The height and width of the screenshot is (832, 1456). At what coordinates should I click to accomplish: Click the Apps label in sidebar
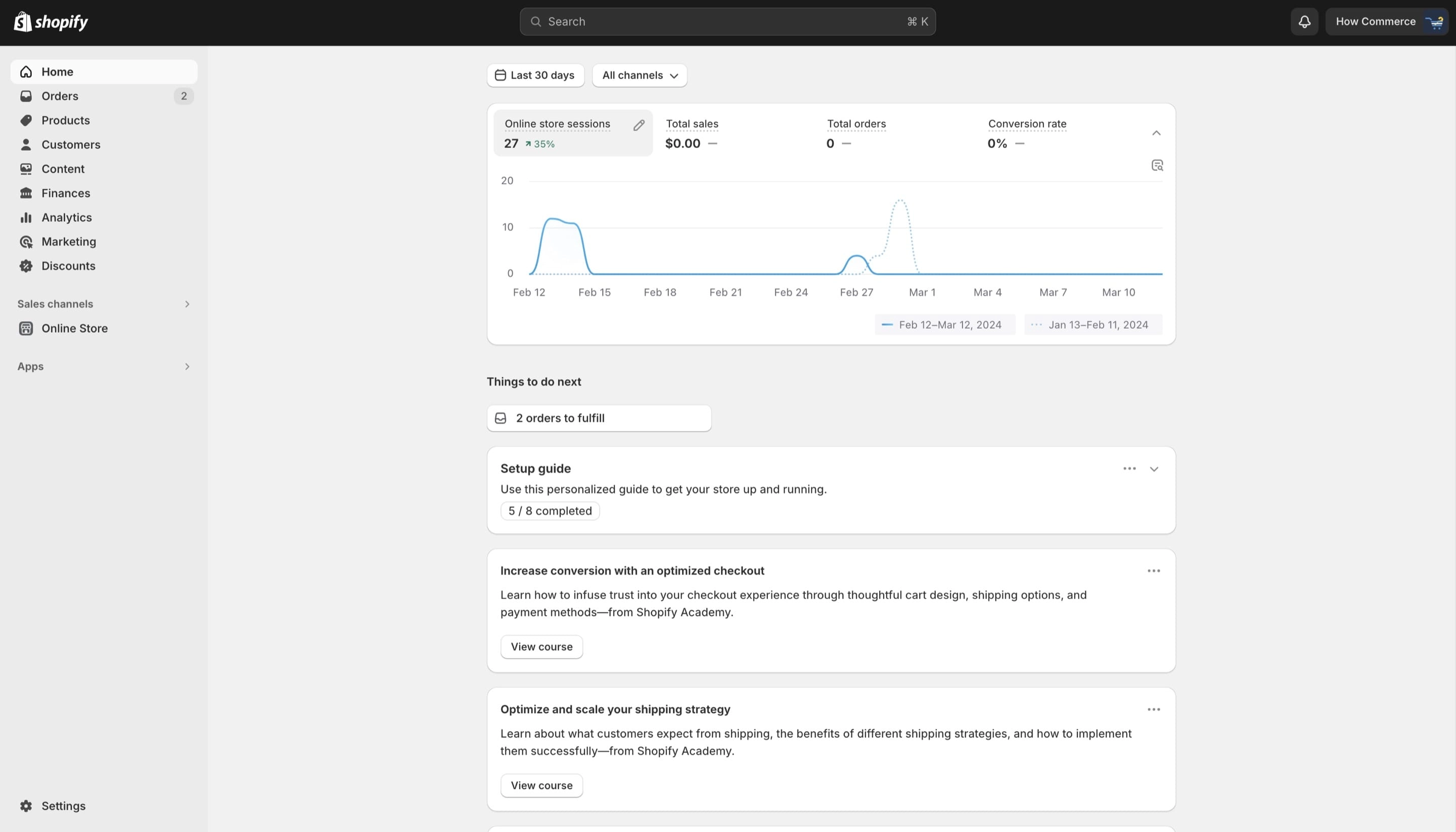pyautogui.click(x=30, y=367)
